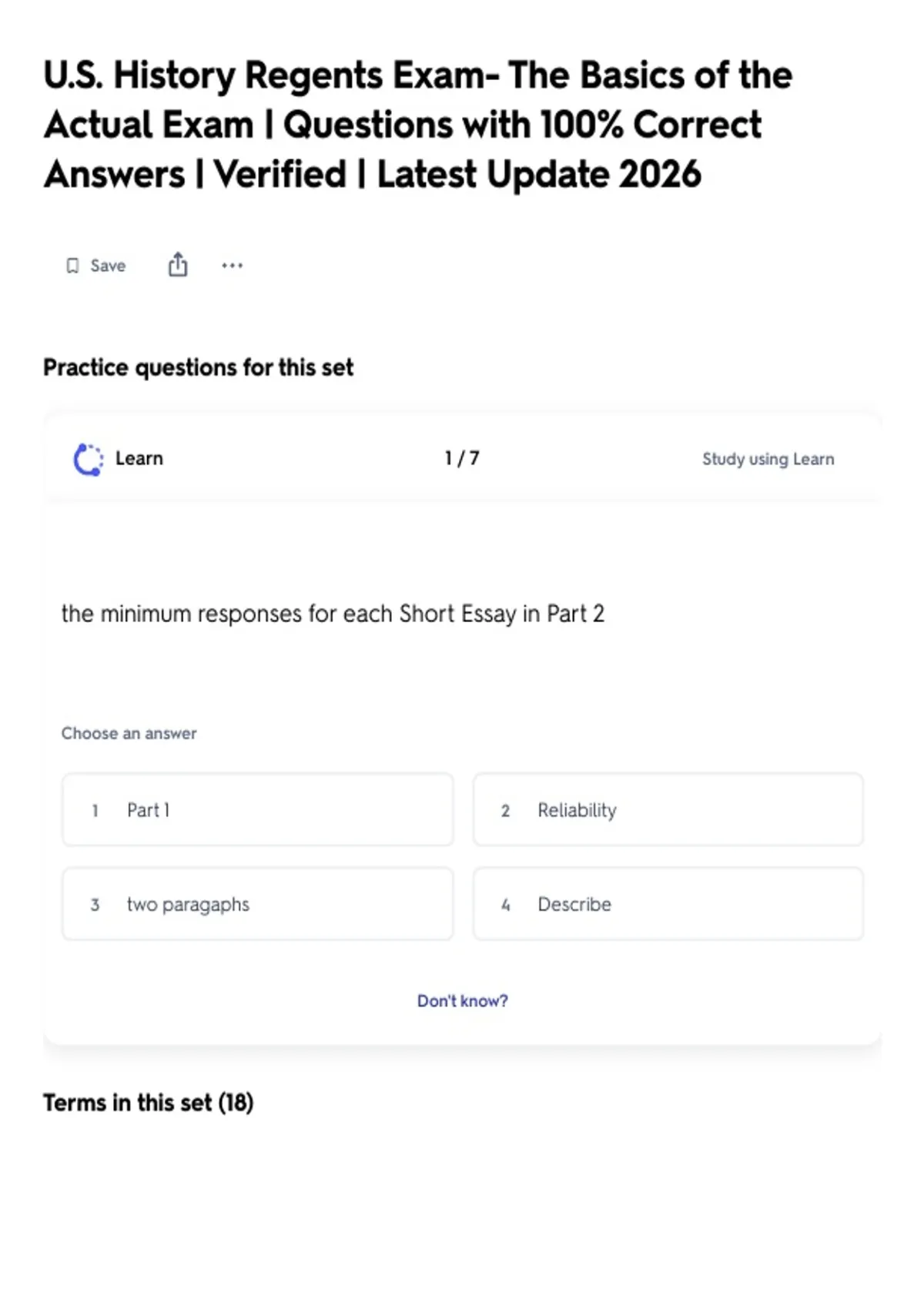Choose answer 4 Describe

(668, 904)
